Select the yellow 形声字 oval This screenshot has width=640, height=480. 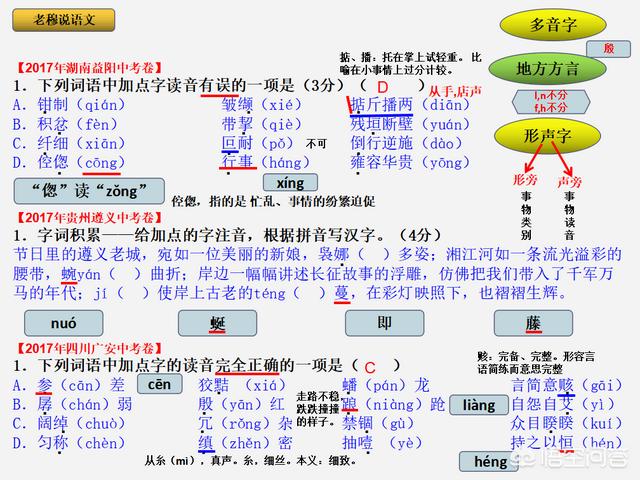click(x=548, y=136)
